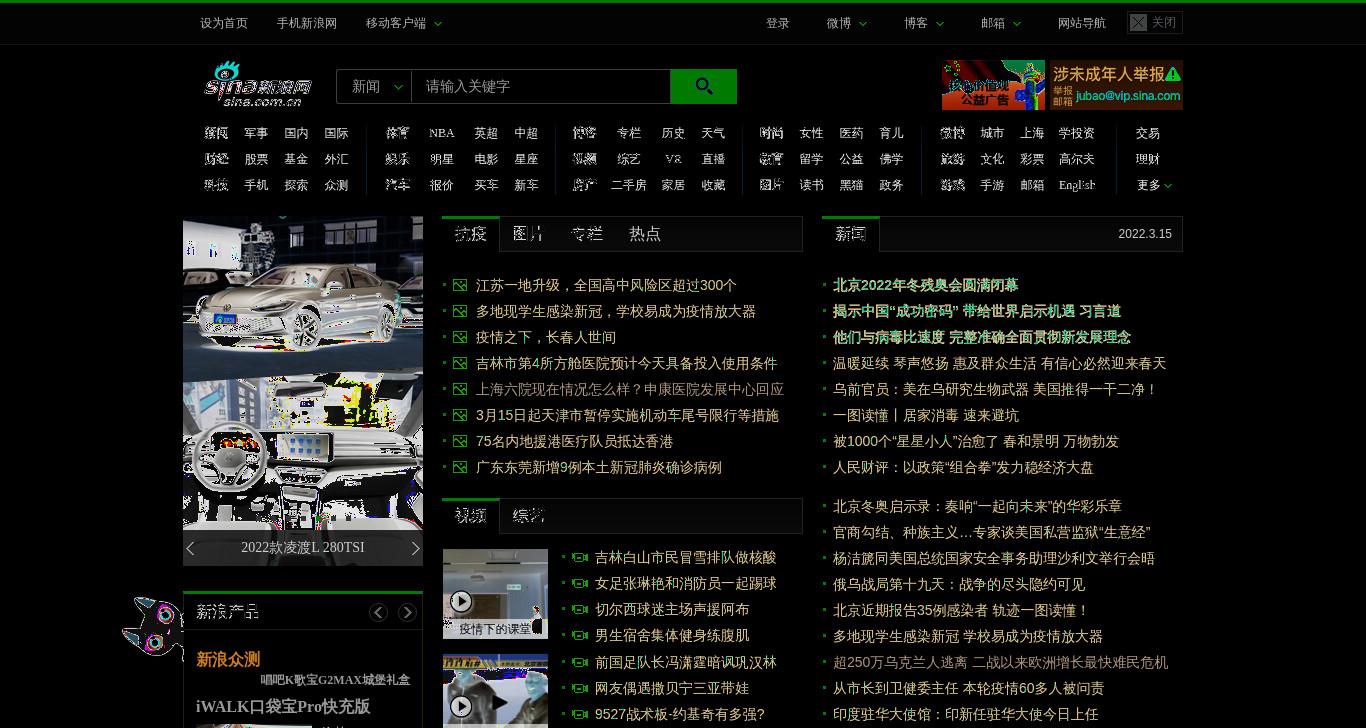Expand the 微博 top-bar dropdown
Image resolution: width=1366 pixels, height=728 pixels.
point(846,23)
